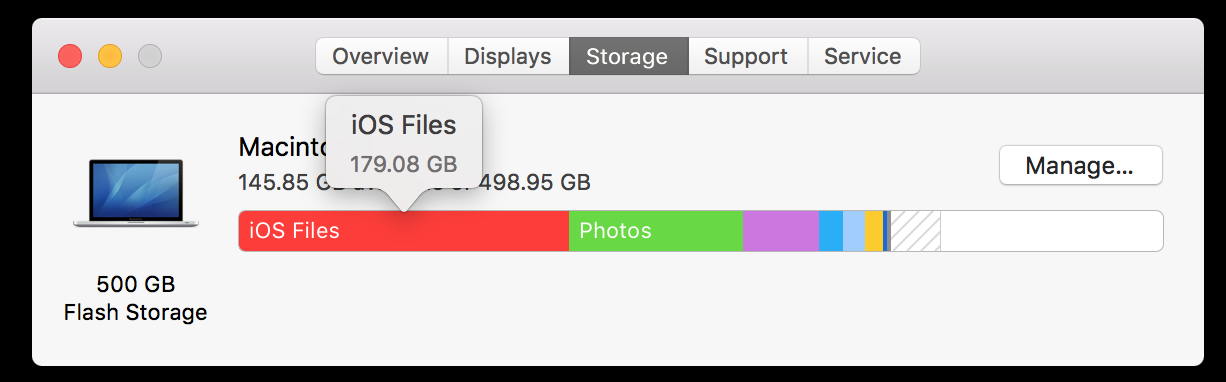
Task: Click the 500 GB Flash Storage label
Action: [x=136, y=297]
